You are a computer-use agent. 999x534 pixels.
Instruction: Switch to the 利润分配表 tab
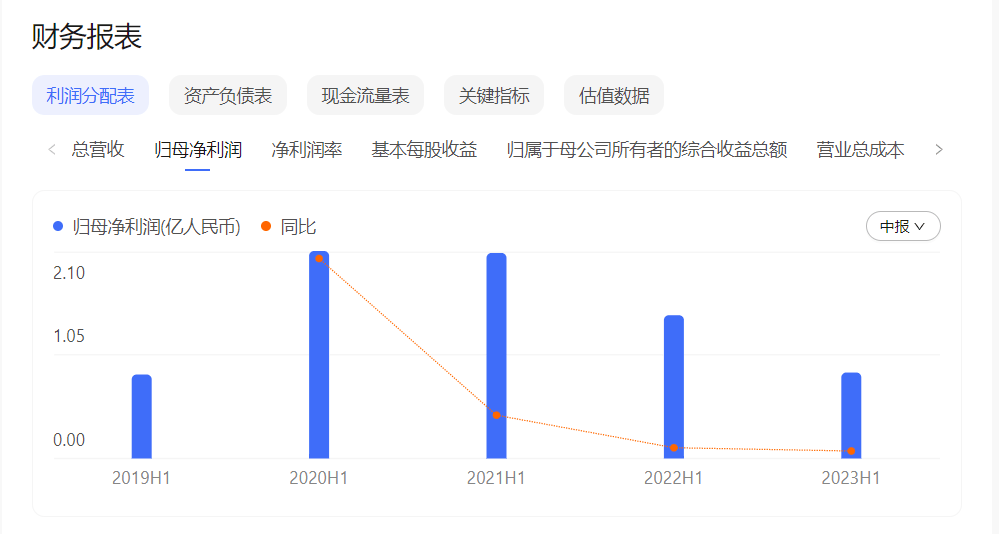pyautogui.click(x=90, y=96)
